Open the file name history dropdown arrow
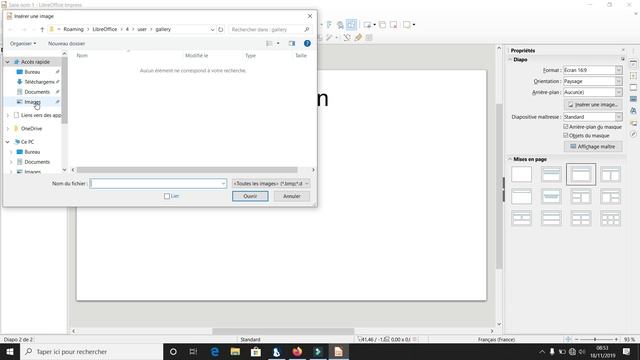Viewport: 640px width, 360px height. [223, 184]
